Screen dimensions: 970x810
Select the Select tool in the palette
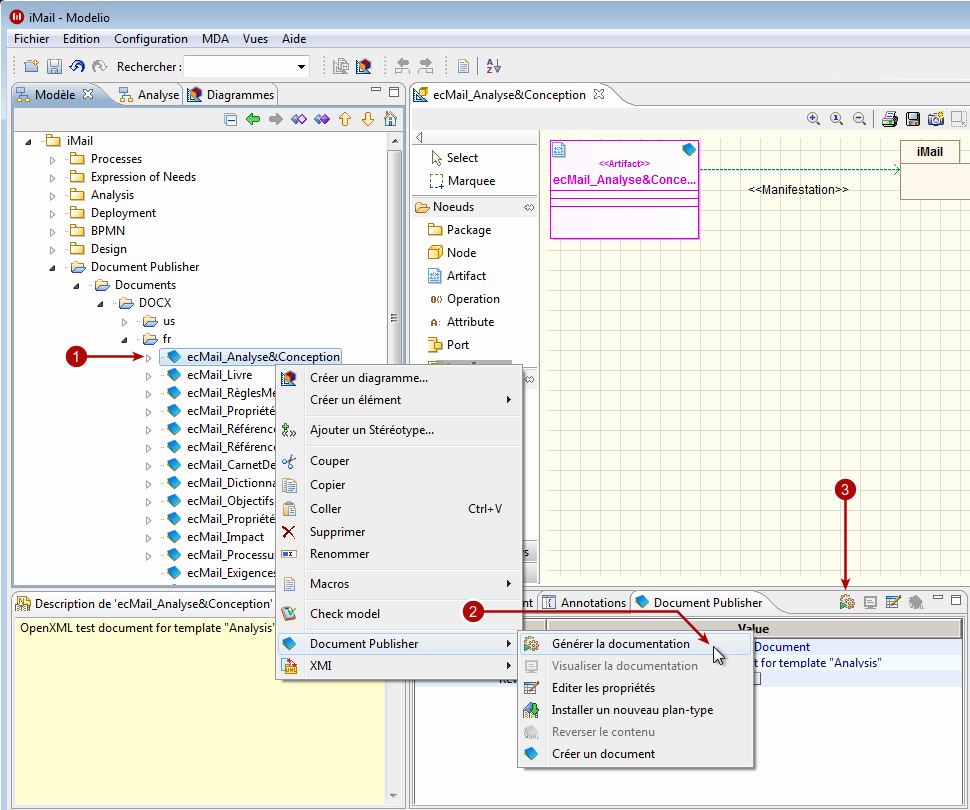(455, 158)
